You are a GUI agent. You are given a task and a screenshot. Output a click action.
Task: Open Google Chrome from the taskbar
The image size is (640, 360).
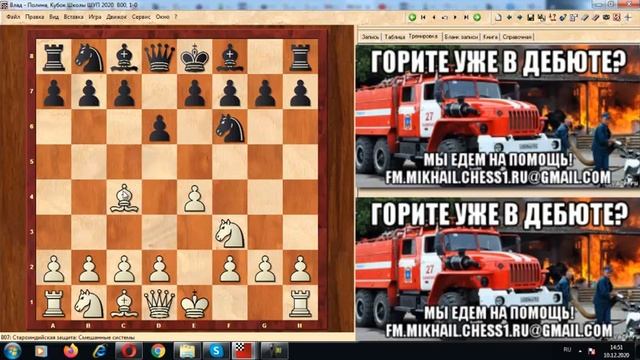158,351
